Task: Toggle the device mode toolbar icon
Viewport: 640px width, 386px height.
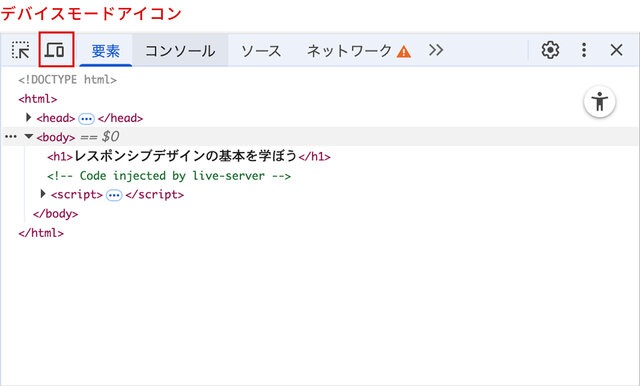Action: click(x=55, y=50)
